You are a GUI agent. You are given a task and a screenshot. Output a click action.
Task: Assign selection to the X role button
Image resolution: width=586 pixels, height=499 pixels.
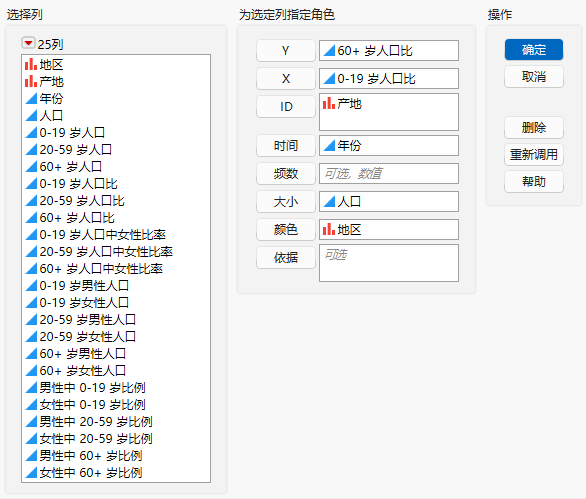point(286,78)
